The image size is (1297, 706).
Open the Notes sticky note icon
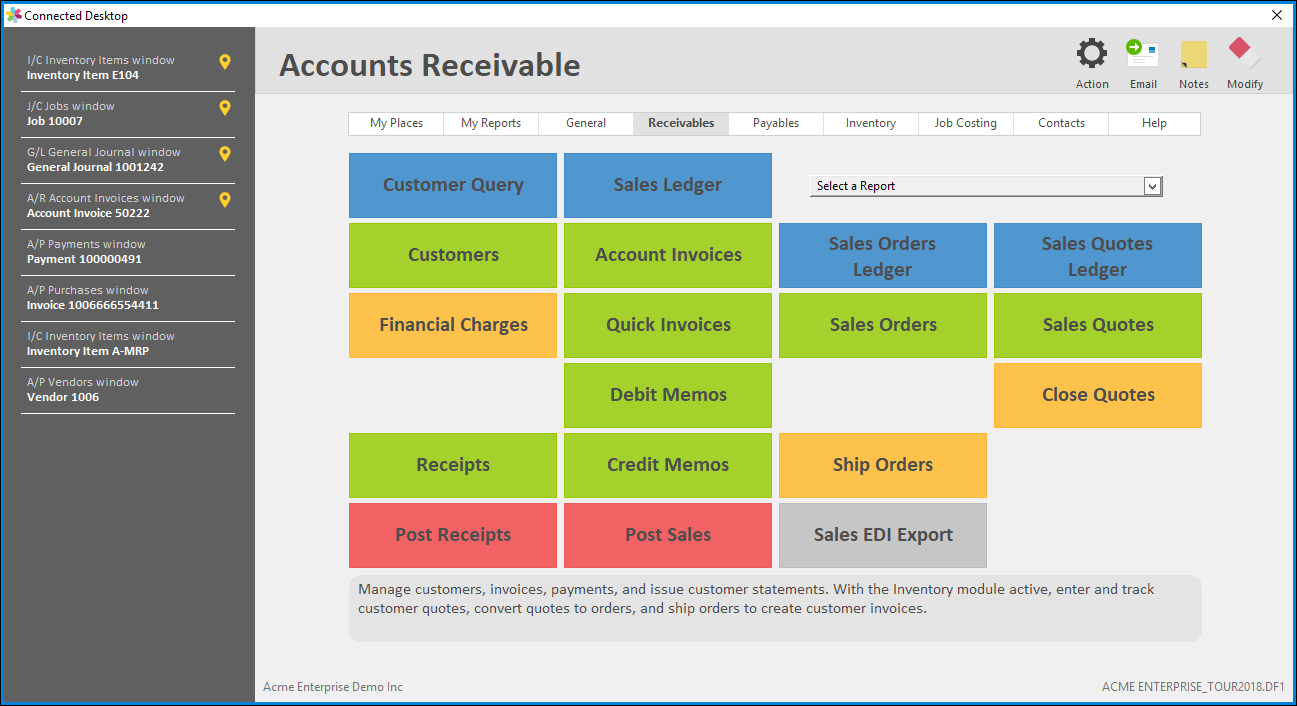(x=1193, y=55)
